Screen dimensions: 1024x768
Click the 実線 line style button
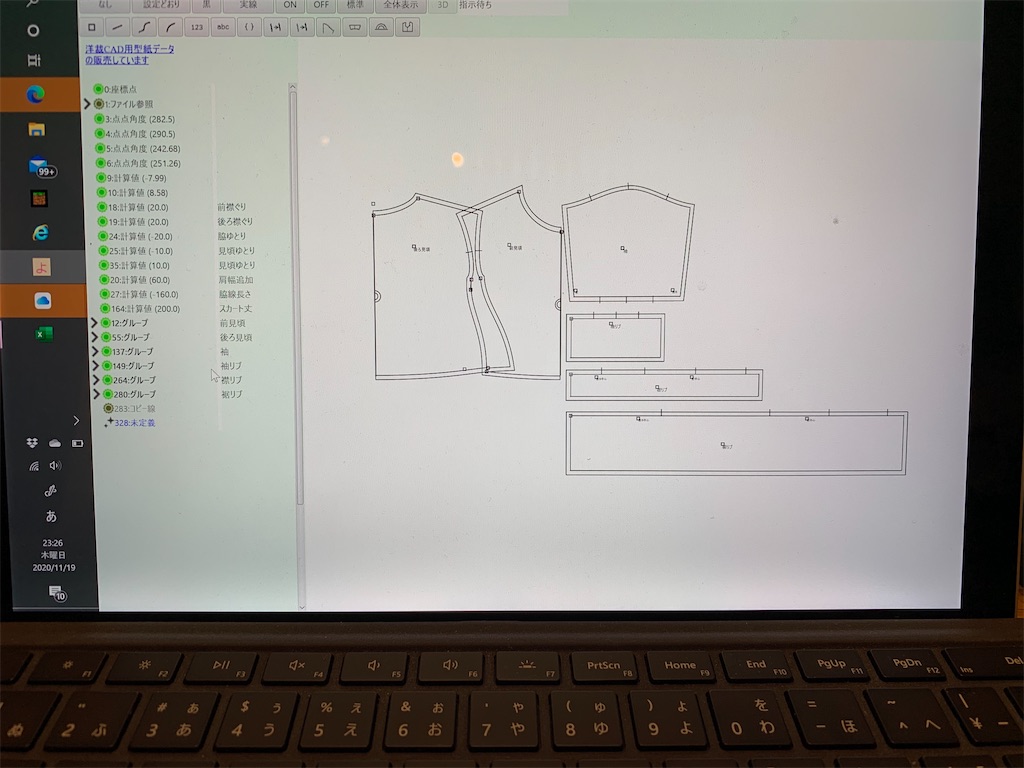click(248, 5)
